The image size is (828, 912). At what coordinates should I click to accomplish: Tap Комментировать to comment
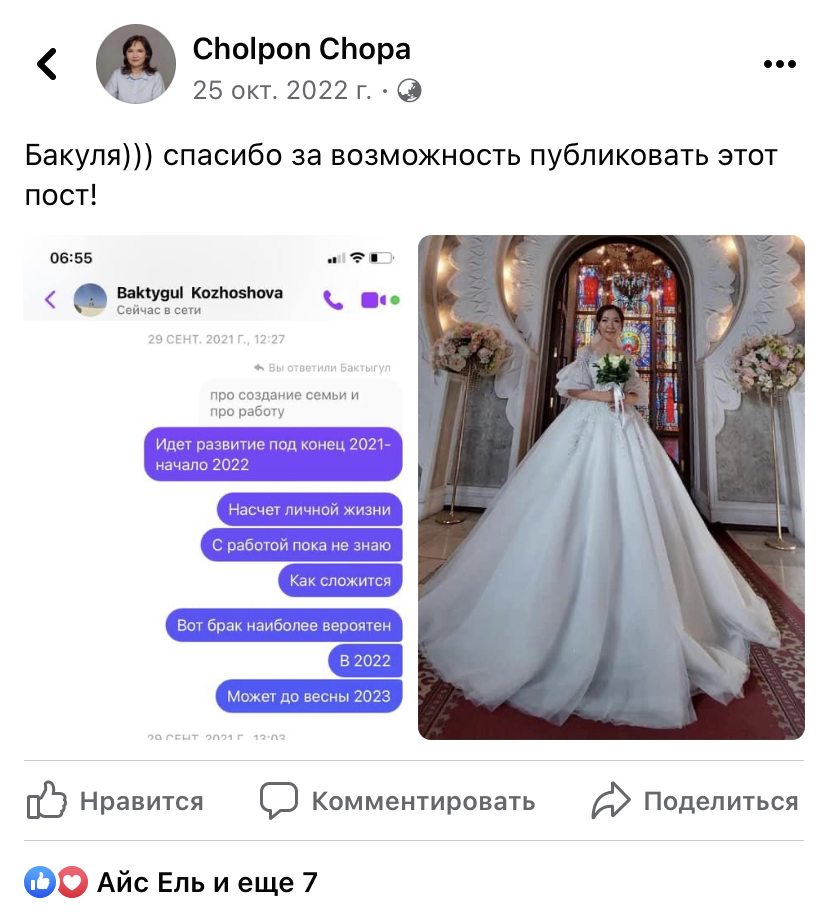[x=397, y=801]
